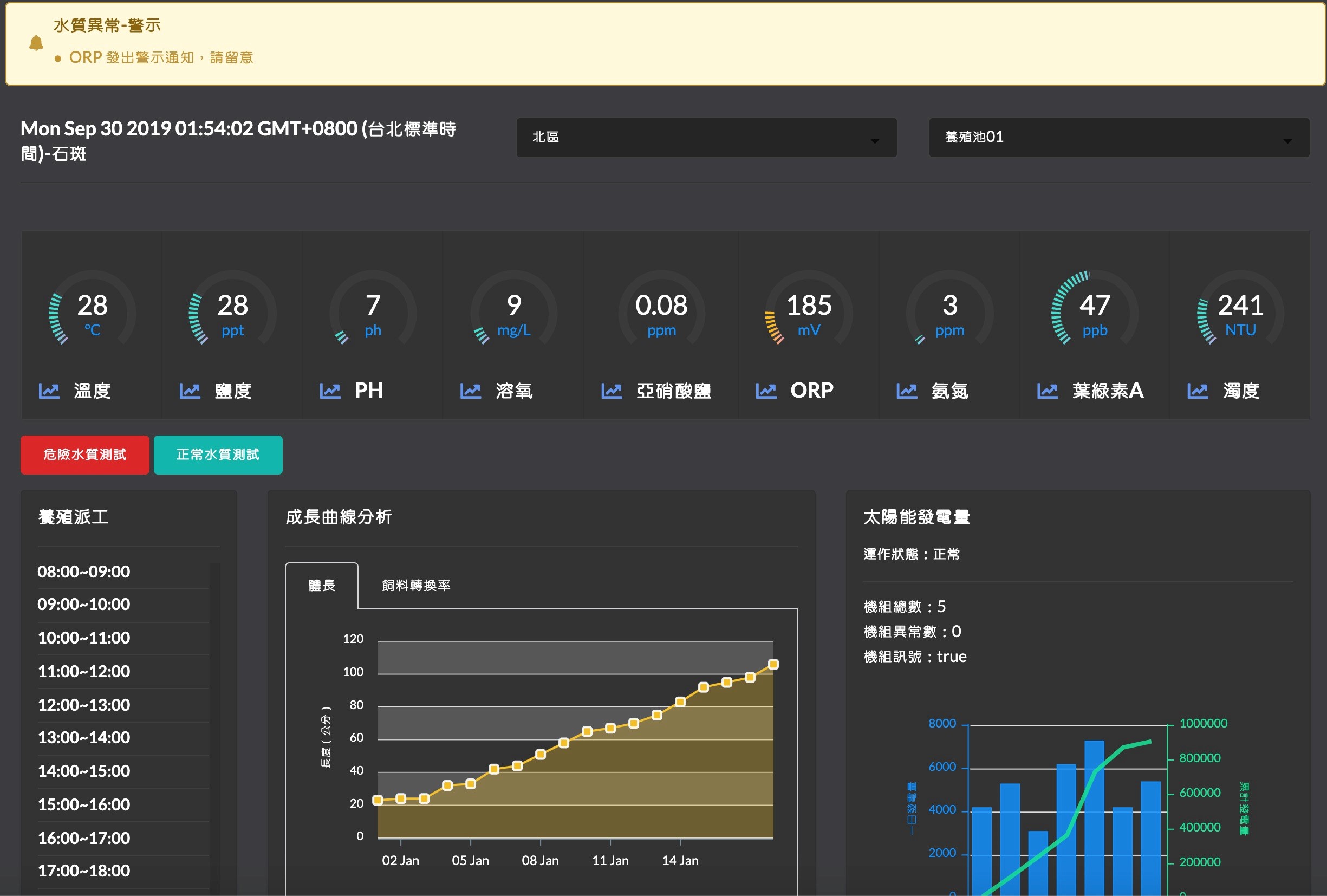Select the 17:00~18:00 schedule slot
Viewport: 1327px width, 896px height.
123,871
